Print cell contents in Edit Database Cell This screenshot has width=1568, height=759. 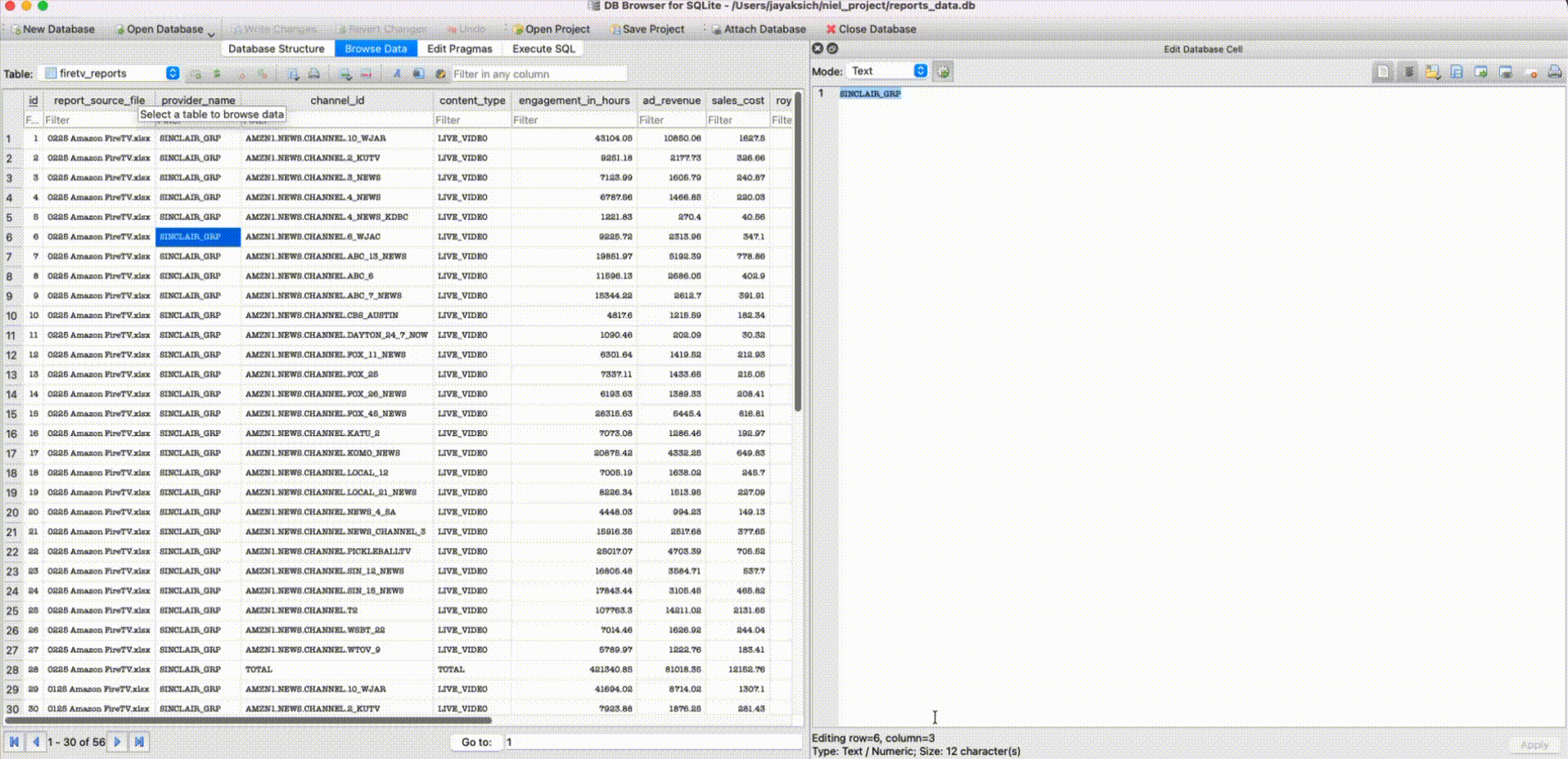1555,72
